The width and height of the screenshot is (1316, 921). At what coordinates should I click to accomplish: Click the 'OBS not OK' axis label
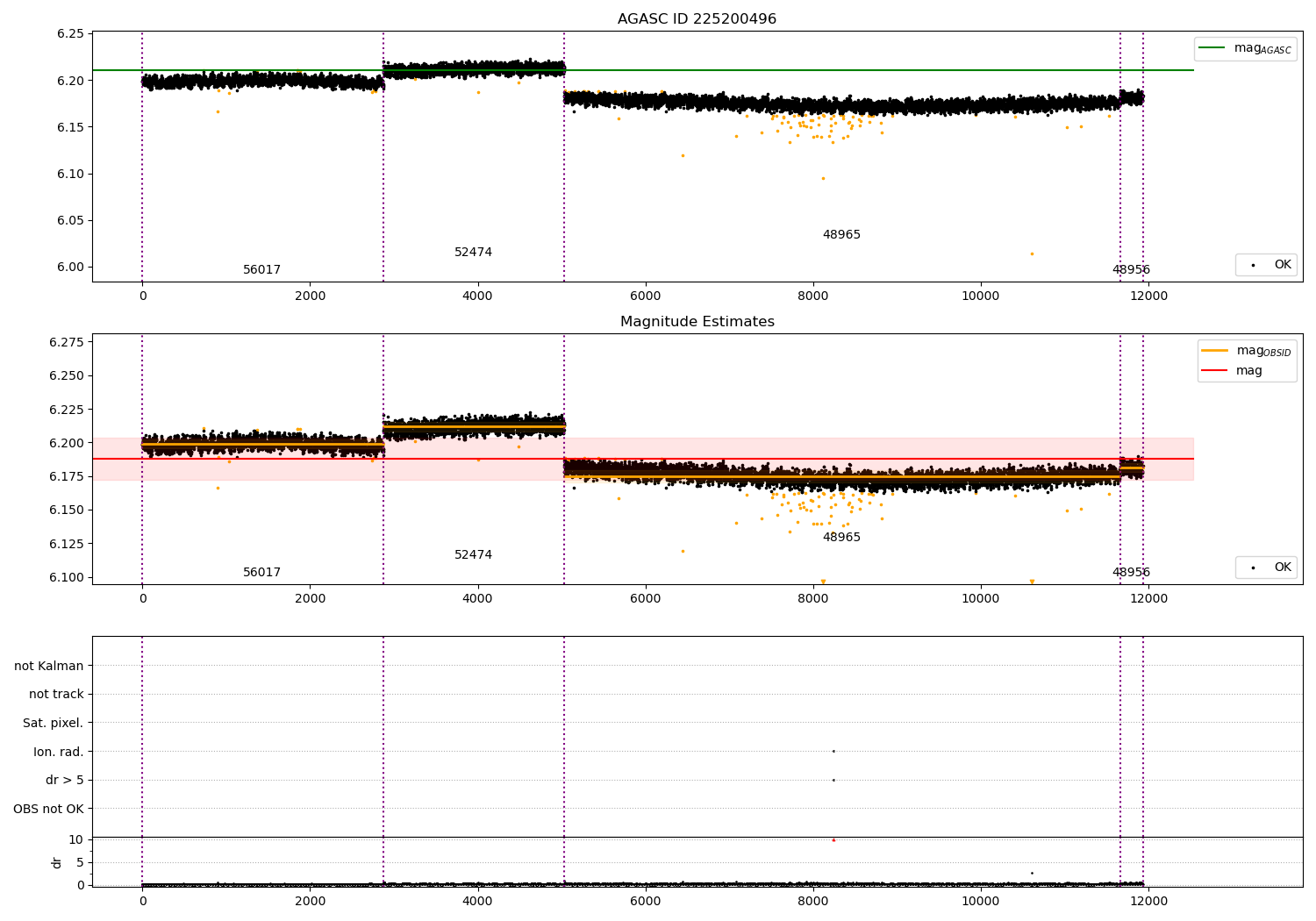coord(48,809)
